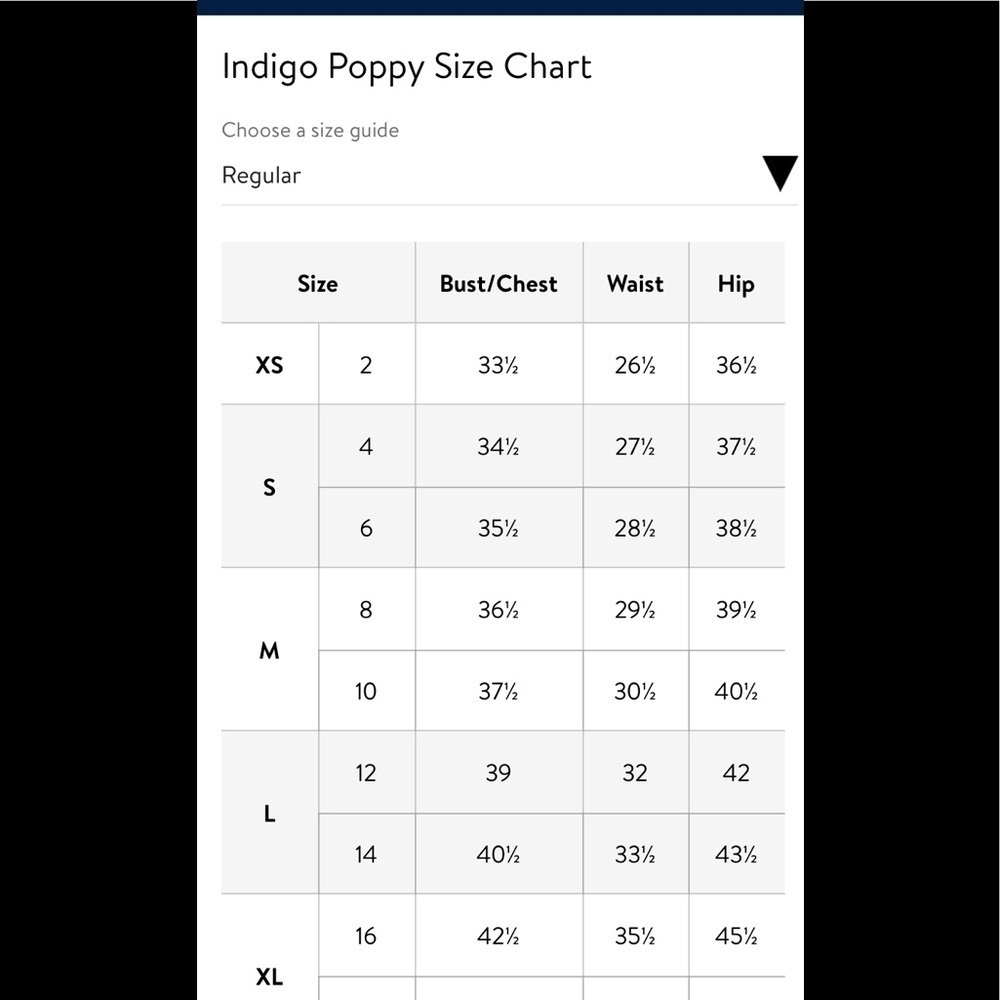The width and height of the screenshot is (1000, 1000).
Task: Select the Waist column header
Action: [635, 283]
